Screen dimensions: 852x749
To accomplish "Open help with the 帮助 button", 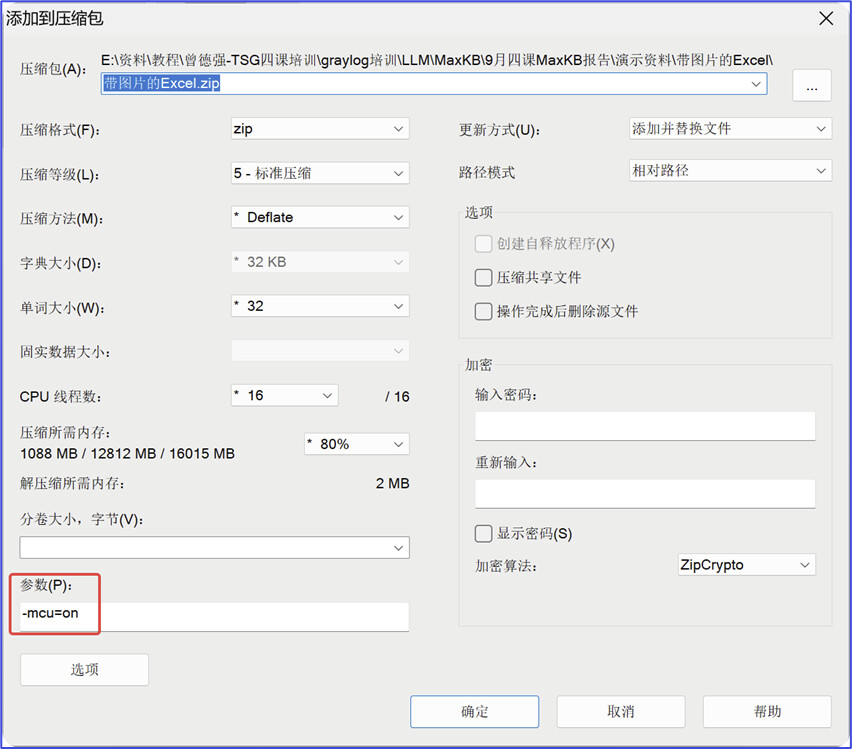I will (767, 712).
